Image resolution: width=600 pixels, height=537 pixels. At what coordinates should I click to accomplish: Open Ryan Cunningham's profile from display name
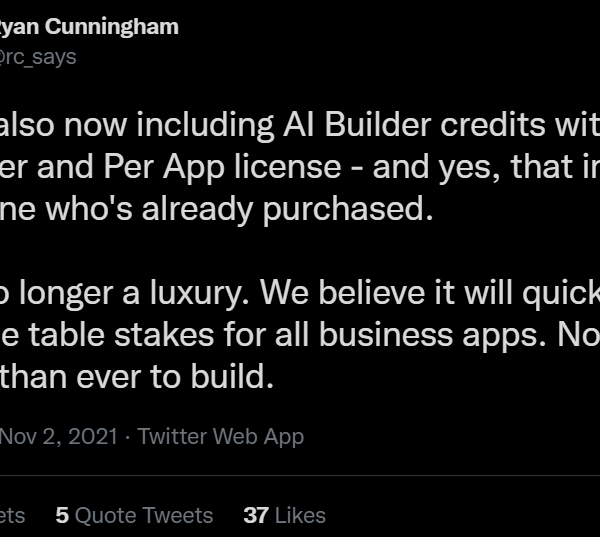(x=89, y=27)
